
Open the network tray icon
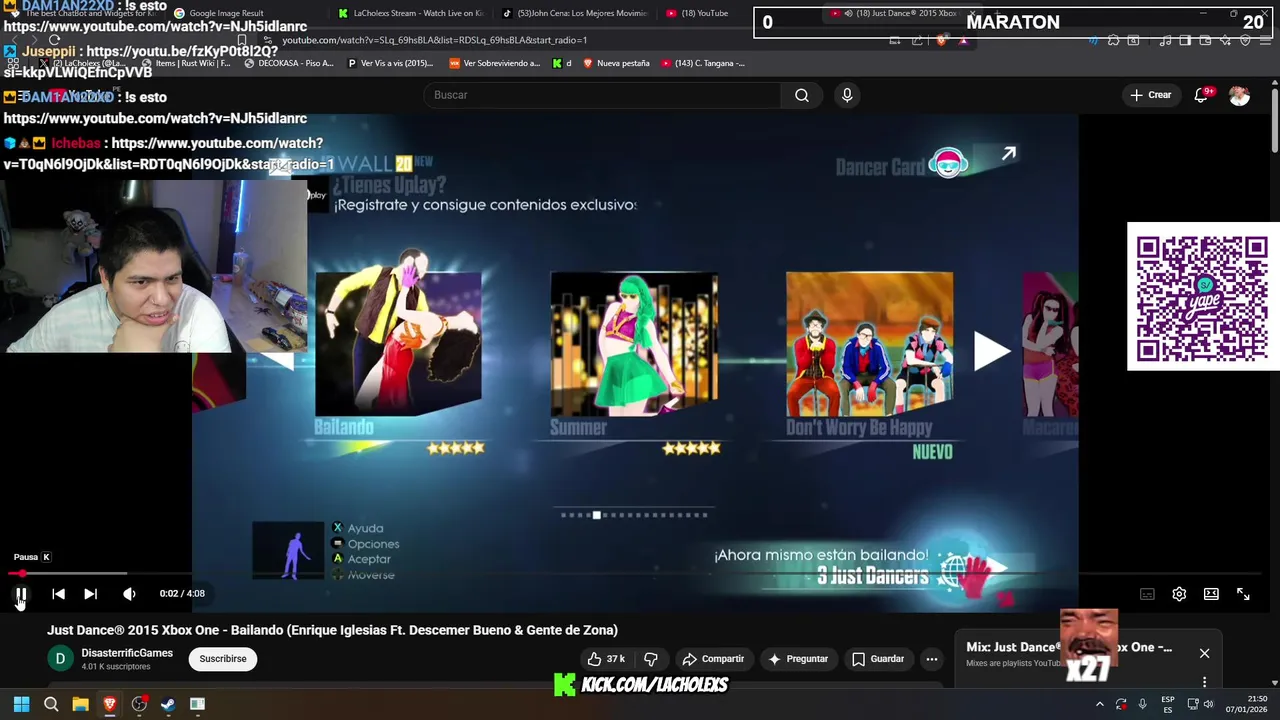pos(1193,704)
